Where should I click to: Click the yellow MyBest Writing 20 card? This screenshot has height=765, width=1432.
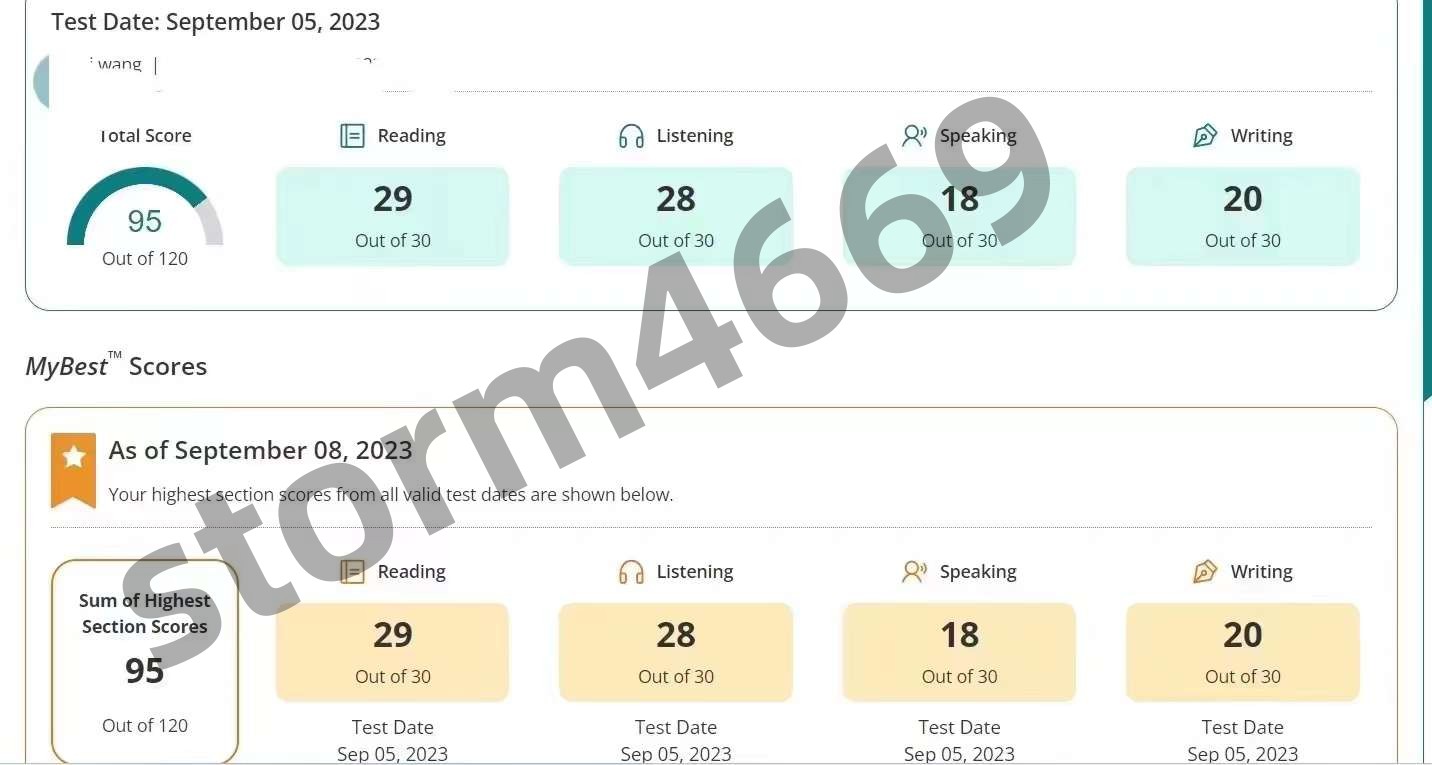pyautogui.click(x=1243, y=652)
